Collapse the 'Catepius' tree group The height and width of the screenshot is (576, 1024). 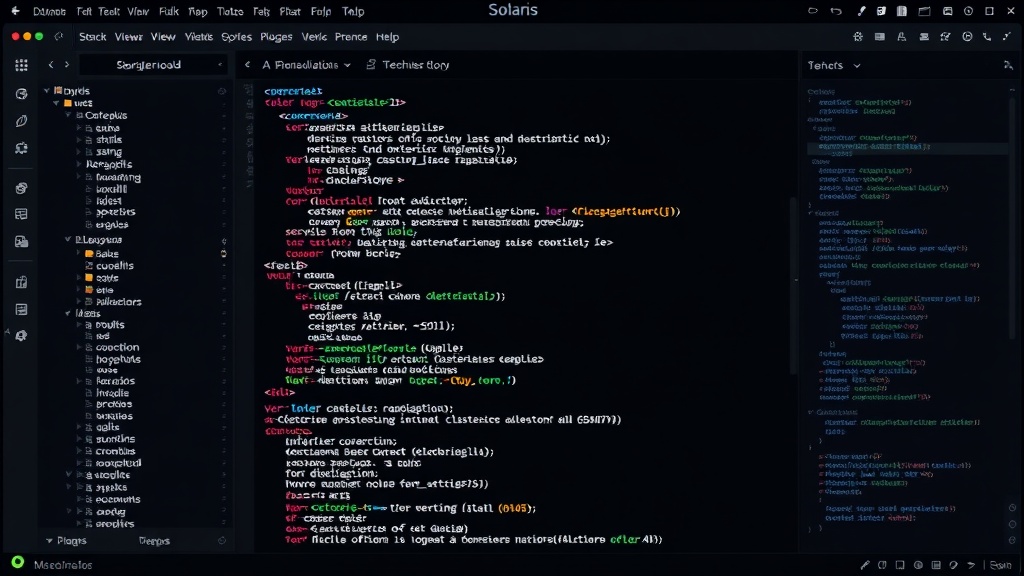(x=68, y=115)
